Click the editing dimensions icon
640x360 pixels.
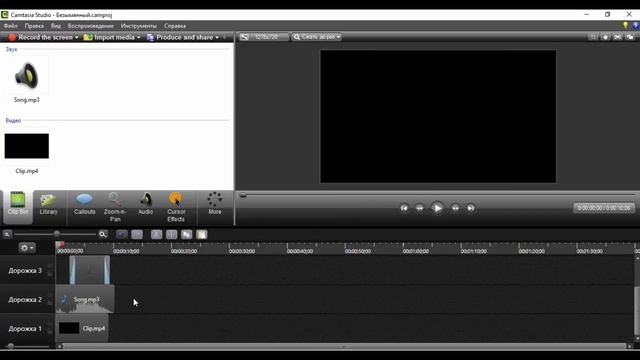[244, 37]
